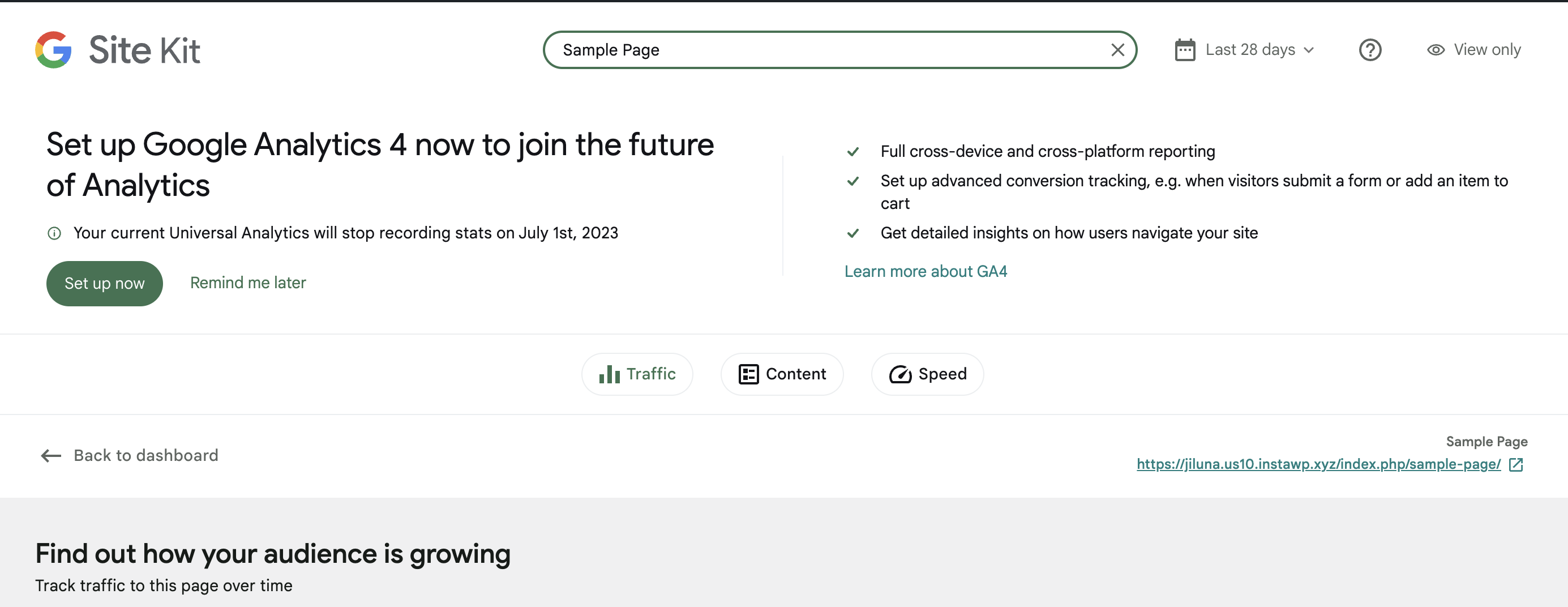Open the Learn more about GA4 link
This screenshot has width=1568, height=607.
click(x=926, y=271)
